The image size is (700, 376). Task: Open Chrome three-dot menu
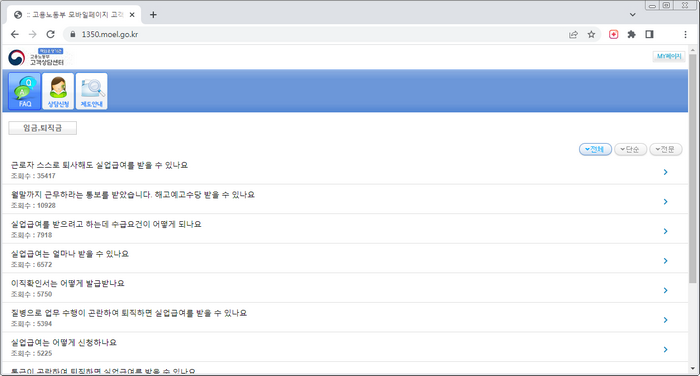coord(685,34)
